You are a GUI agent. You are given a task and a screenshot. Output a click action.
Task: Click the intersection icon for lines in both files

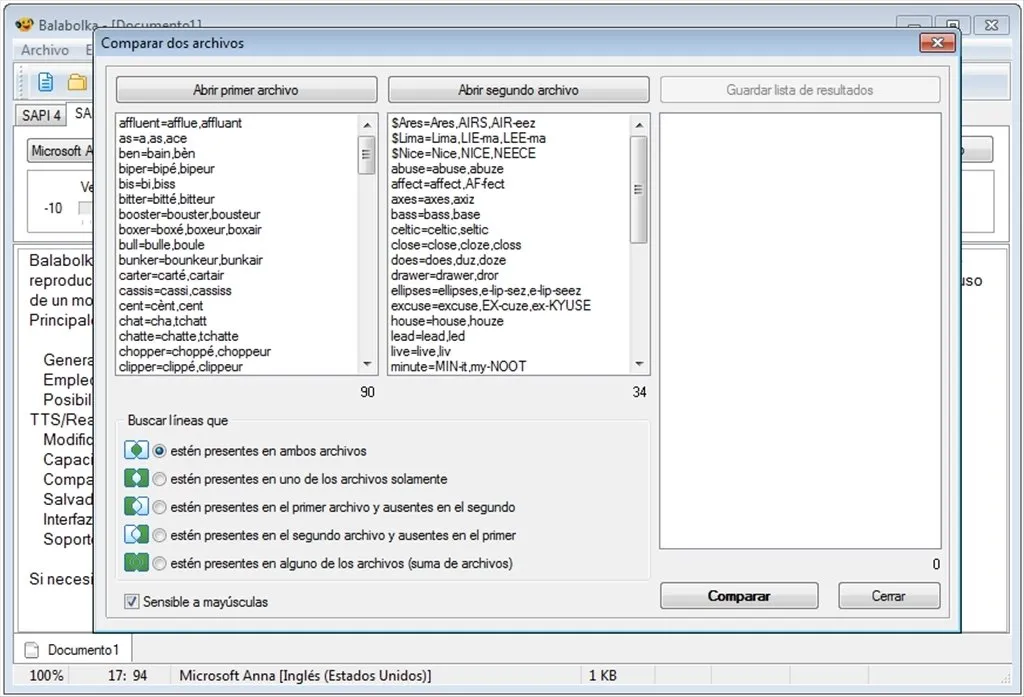[136, 450]
